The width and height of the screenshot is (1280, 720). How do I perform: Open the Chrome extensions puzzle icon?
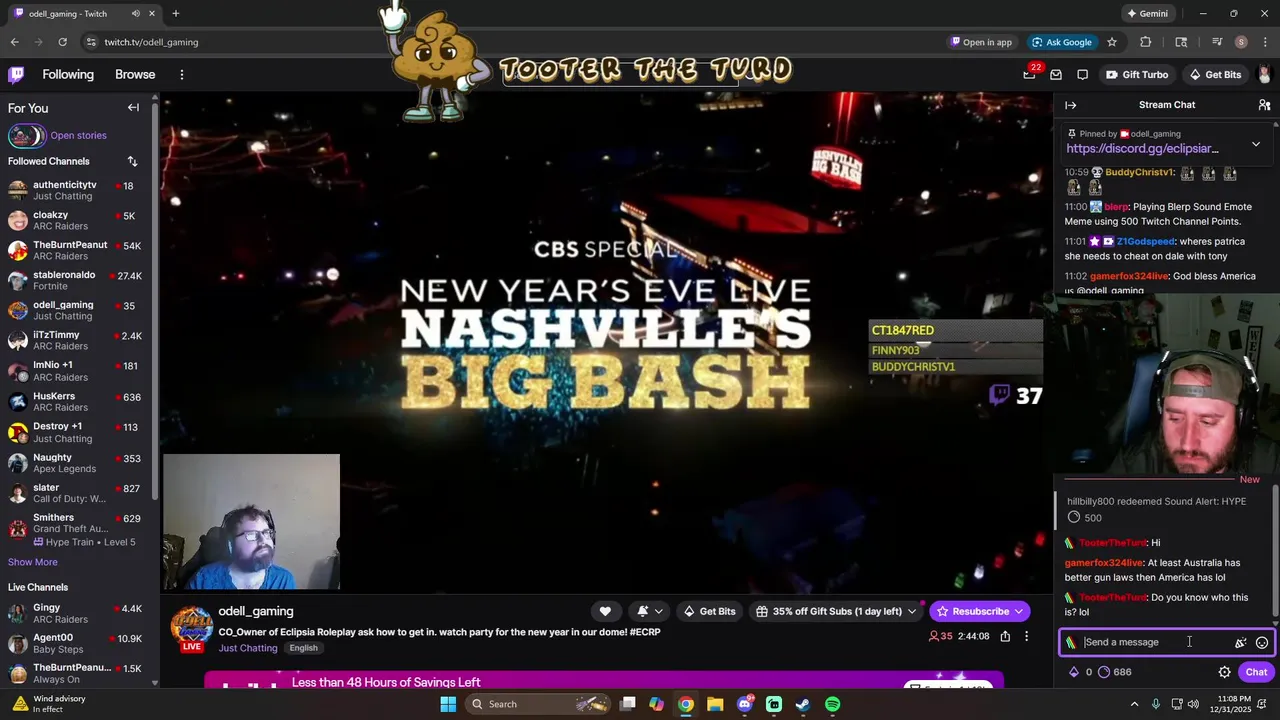click(x=1146, y=42)
